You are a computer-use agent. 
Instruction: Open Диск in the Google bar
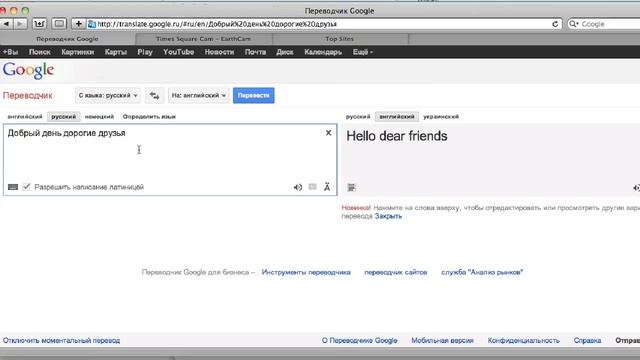coord(285,52)
